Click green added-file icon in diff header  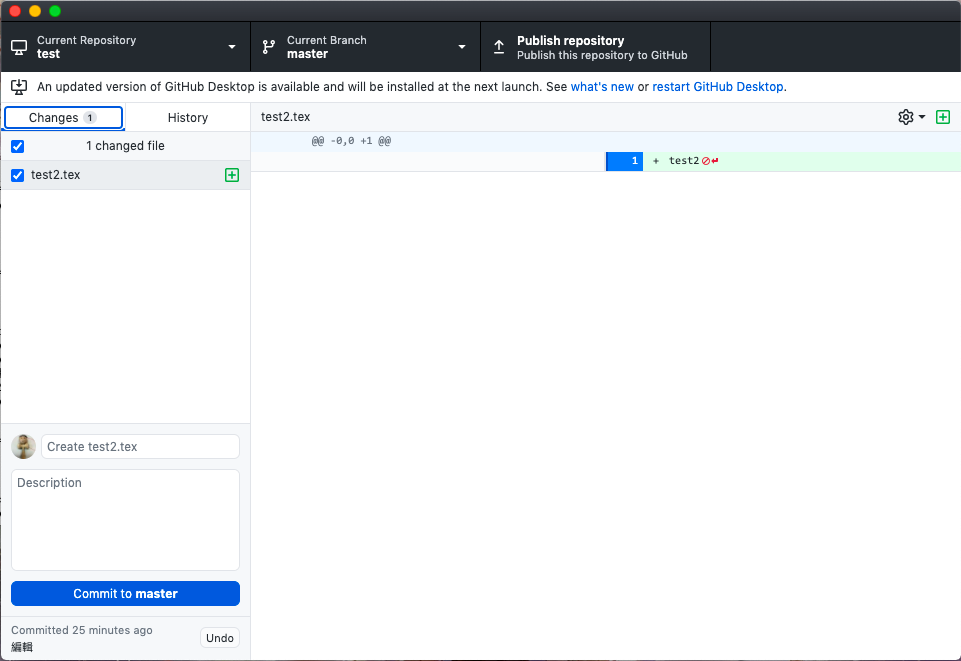pyautogui.click(x=942, y=117)
